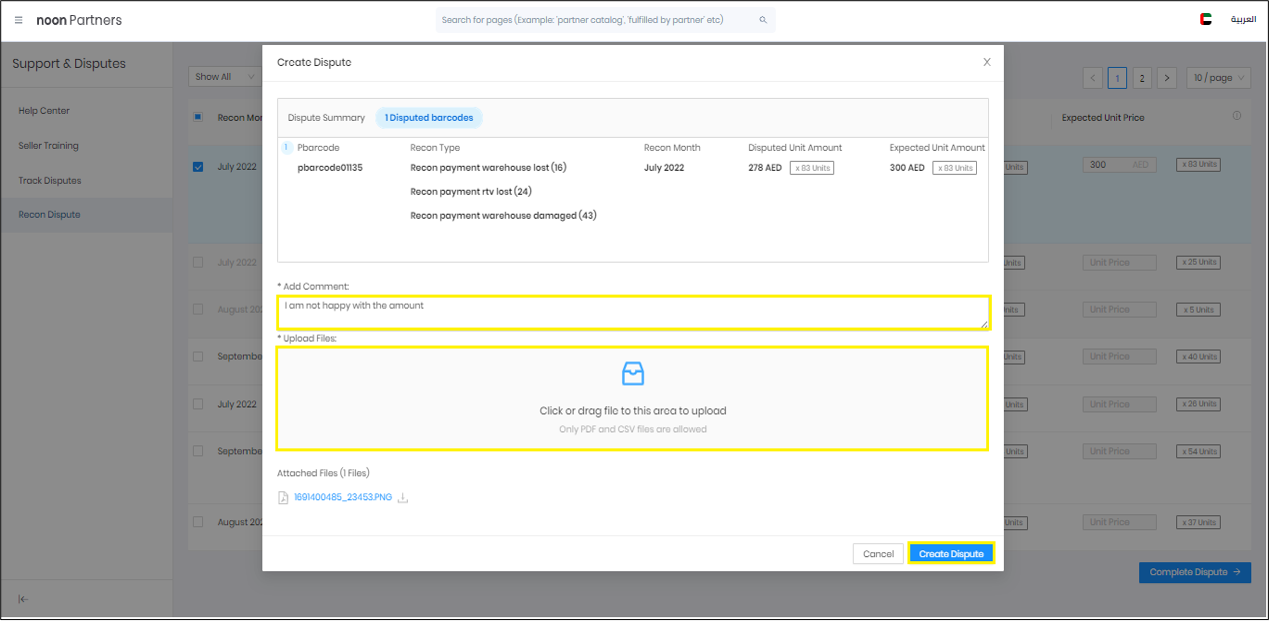Click the upload inbox icon
The image size is (1272, 623).
pyautogui.click(x=632, y=374)
